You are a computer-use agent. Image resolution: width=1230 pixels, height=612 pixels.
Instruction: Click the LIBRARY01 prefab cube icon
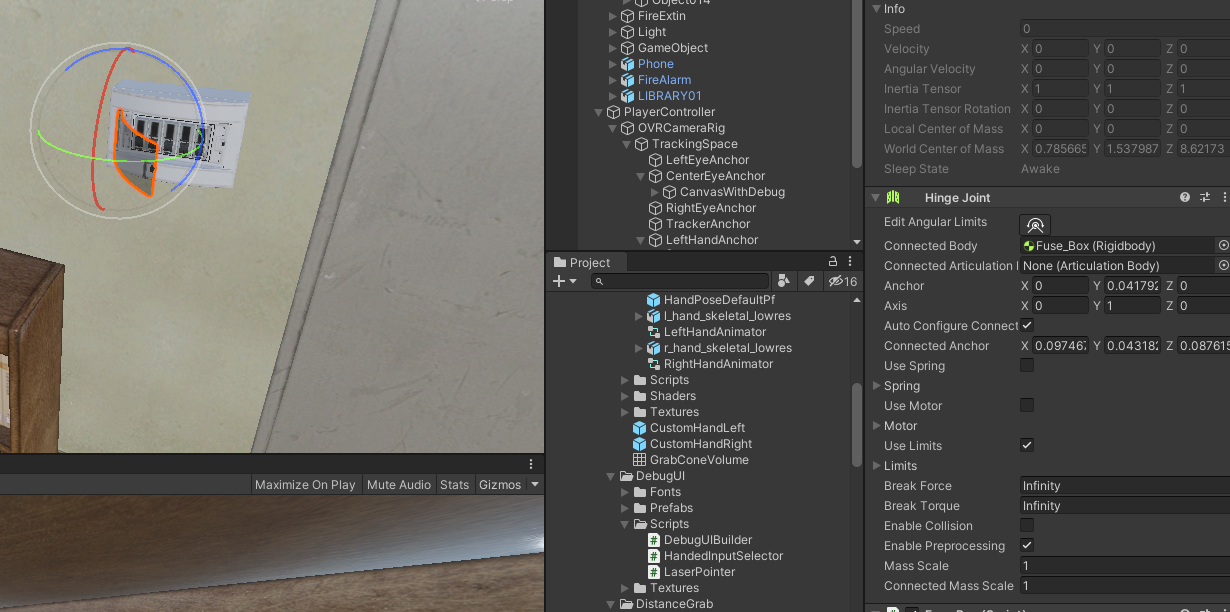coord(628,96)
